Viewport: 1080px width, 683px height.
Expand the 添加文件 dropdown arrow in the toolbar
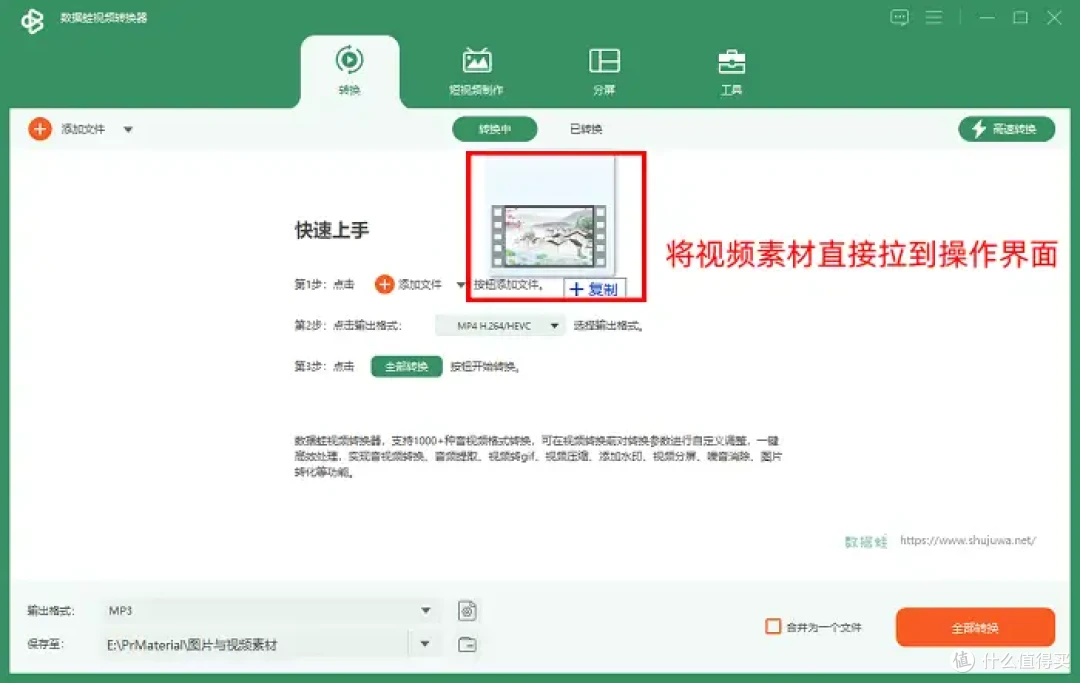tap(128, 129)
